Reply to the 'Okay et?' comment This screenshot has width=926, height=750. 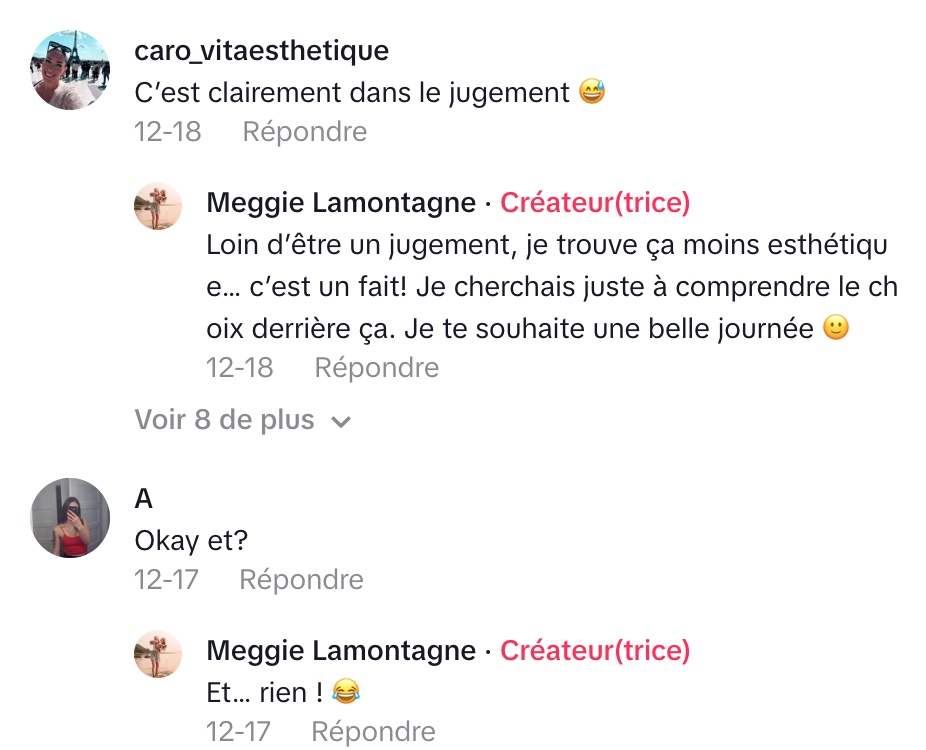pyautogui.click(x=301, y=580)
